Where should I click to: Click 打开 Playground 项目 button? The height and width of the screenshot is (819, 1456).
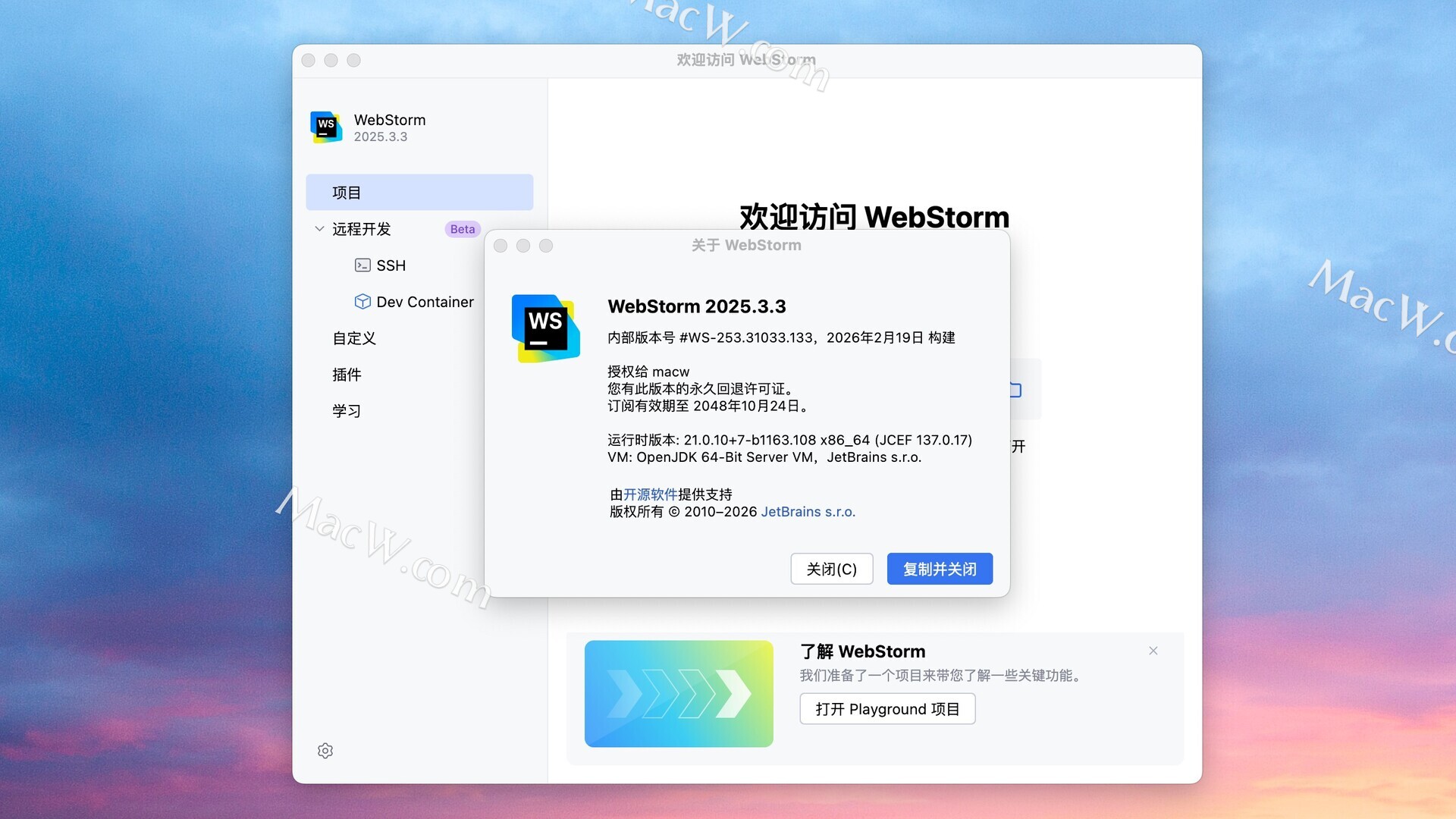[x=886, y=709]
